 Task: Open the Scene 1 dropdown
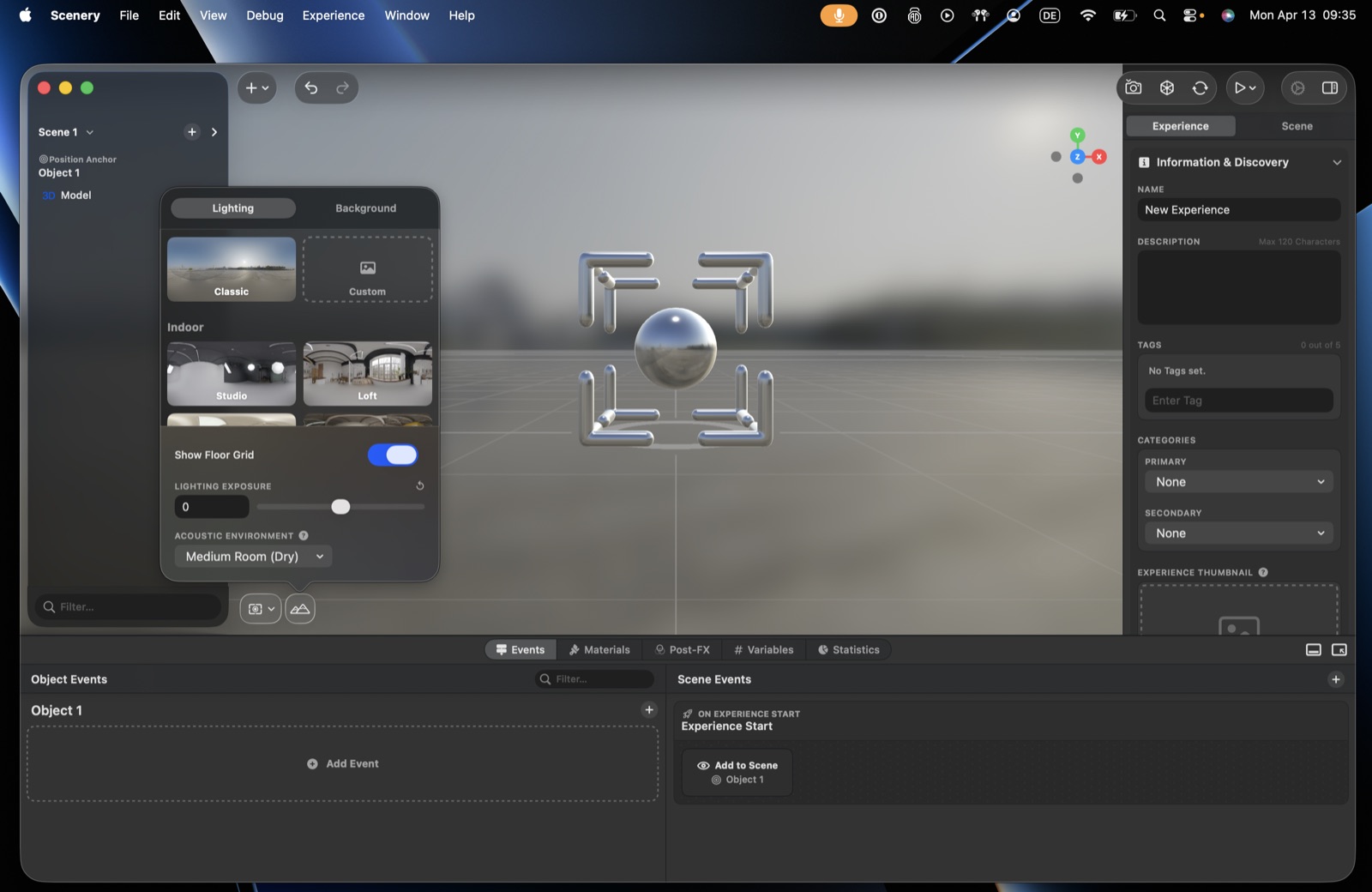click(x=66, y=132)
